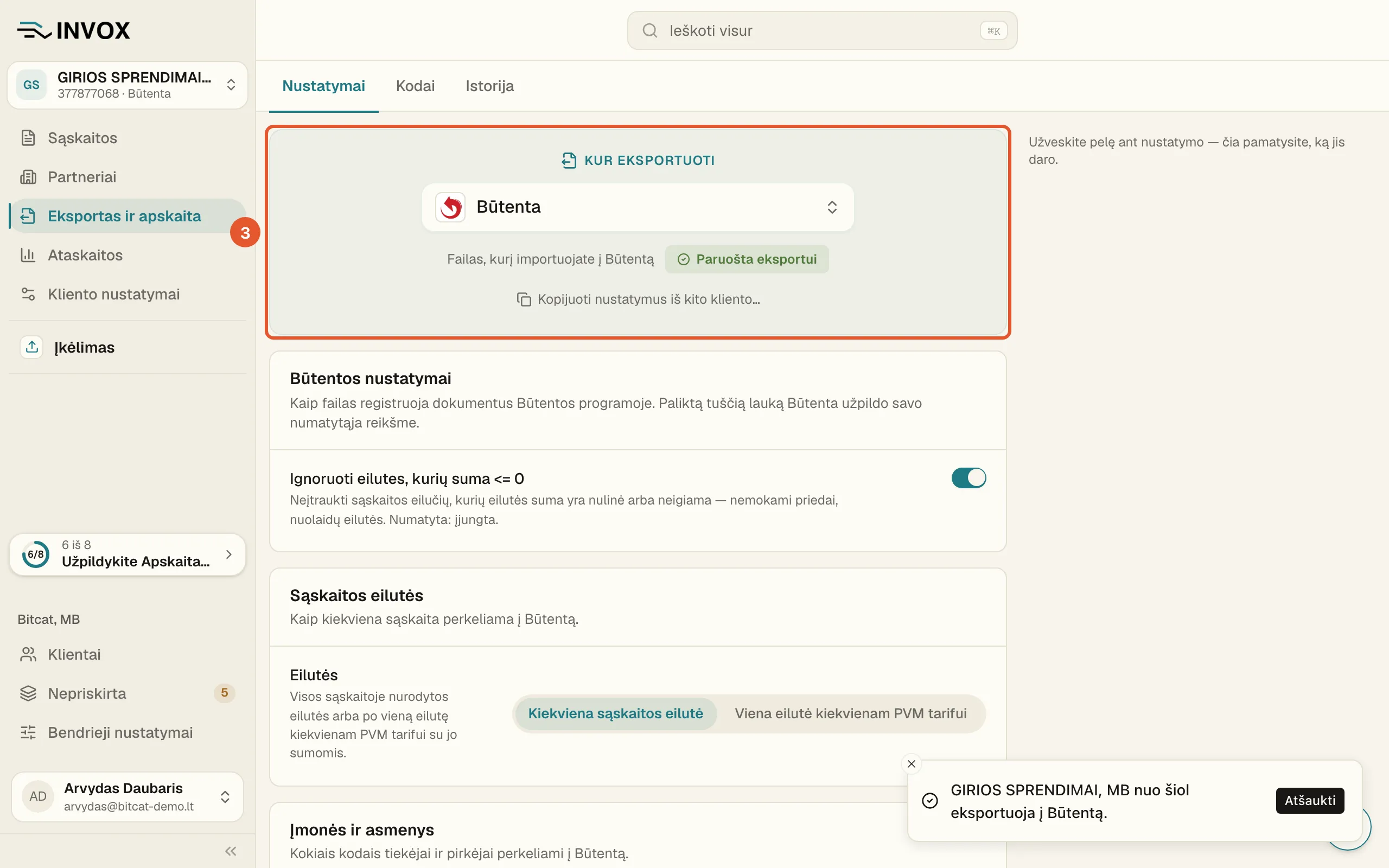Collapse sidebar with double chevron icon
Image resolution: width=1389 pixels, height=868 pixels.
click(231, 851)
